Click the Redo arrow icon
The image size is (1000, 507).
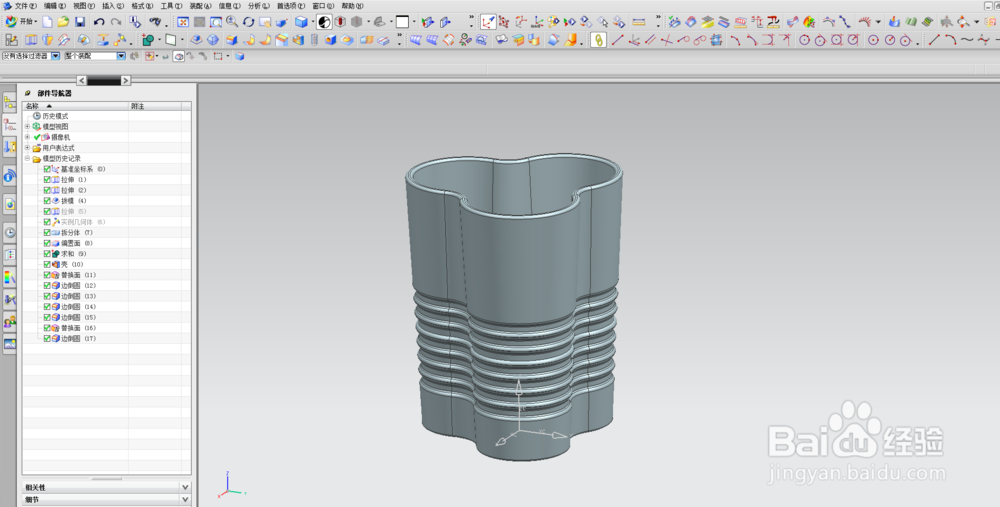tap(115, 22)
